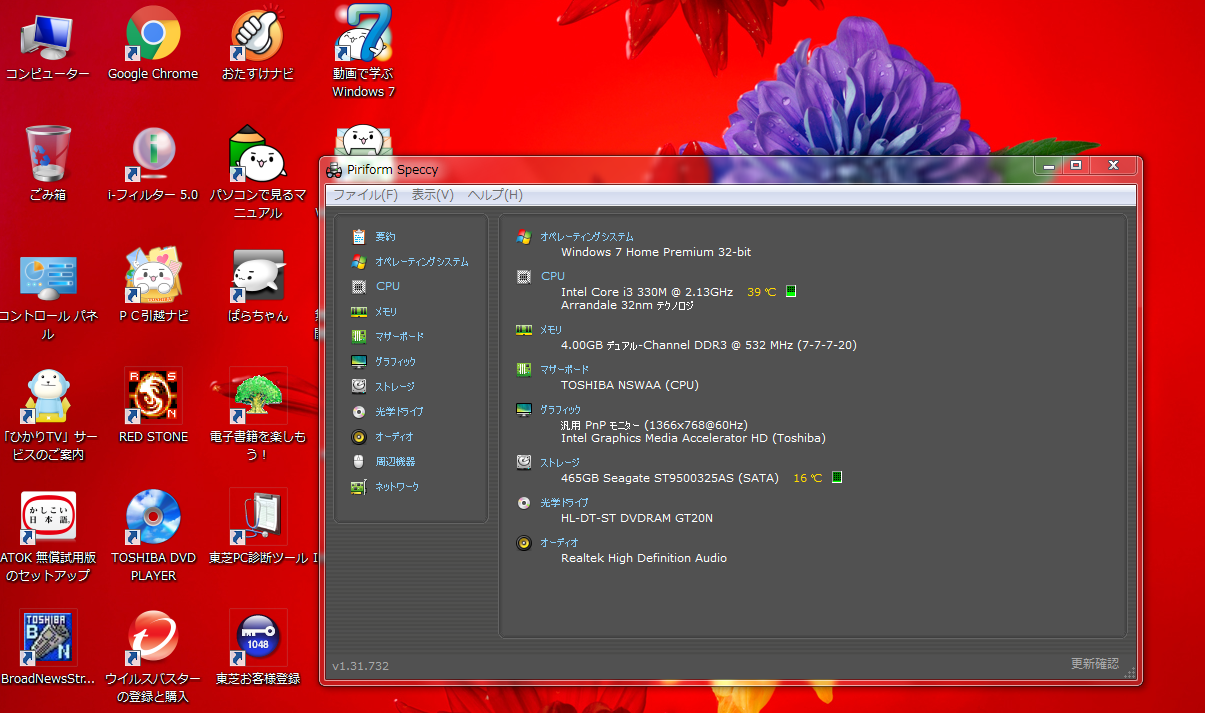Open オーディオ heading link in summary panel
The height and width of the screenshot is (713, 1205).
(559, 542)
